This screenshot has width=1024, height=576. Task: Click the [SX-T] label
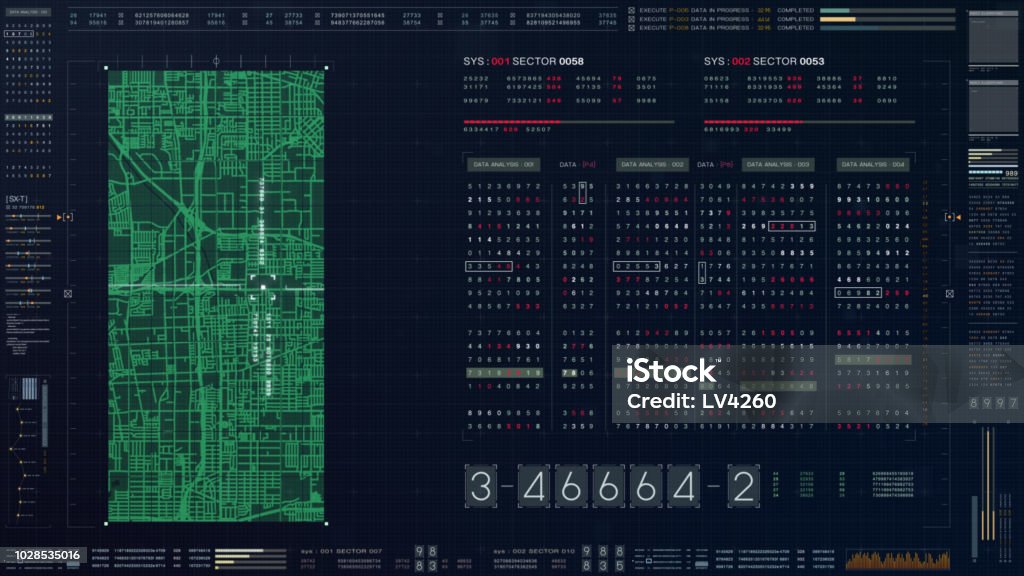coord(17,199)
